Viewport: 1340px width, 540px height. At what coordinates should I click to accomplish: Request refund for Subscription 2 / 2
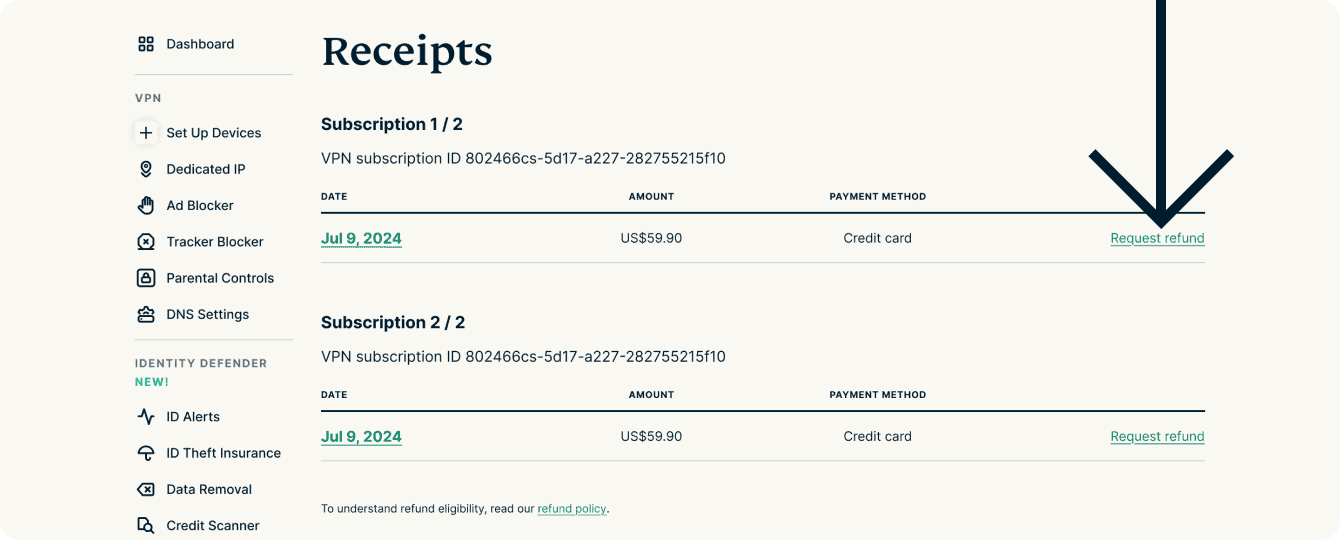tap(1157, 437)
